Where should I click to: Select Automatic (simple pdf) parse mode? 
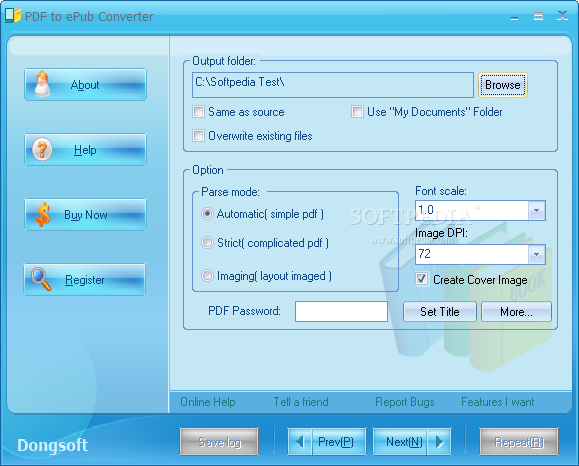pos(207,213)
